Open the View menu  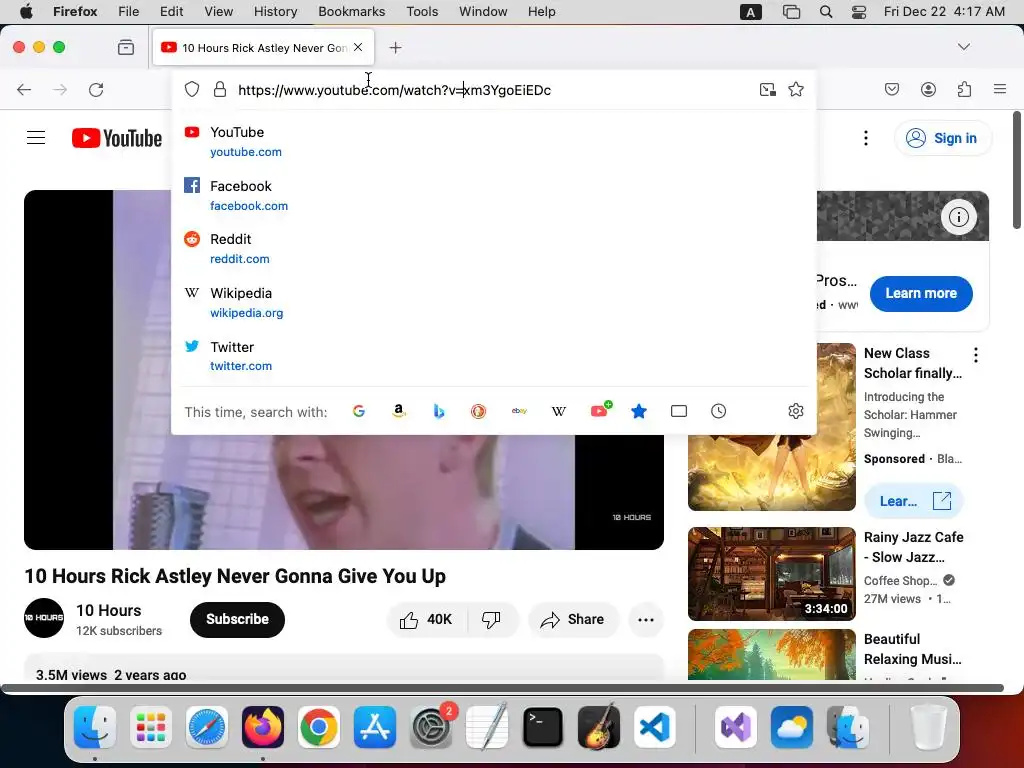click(218, 12)
